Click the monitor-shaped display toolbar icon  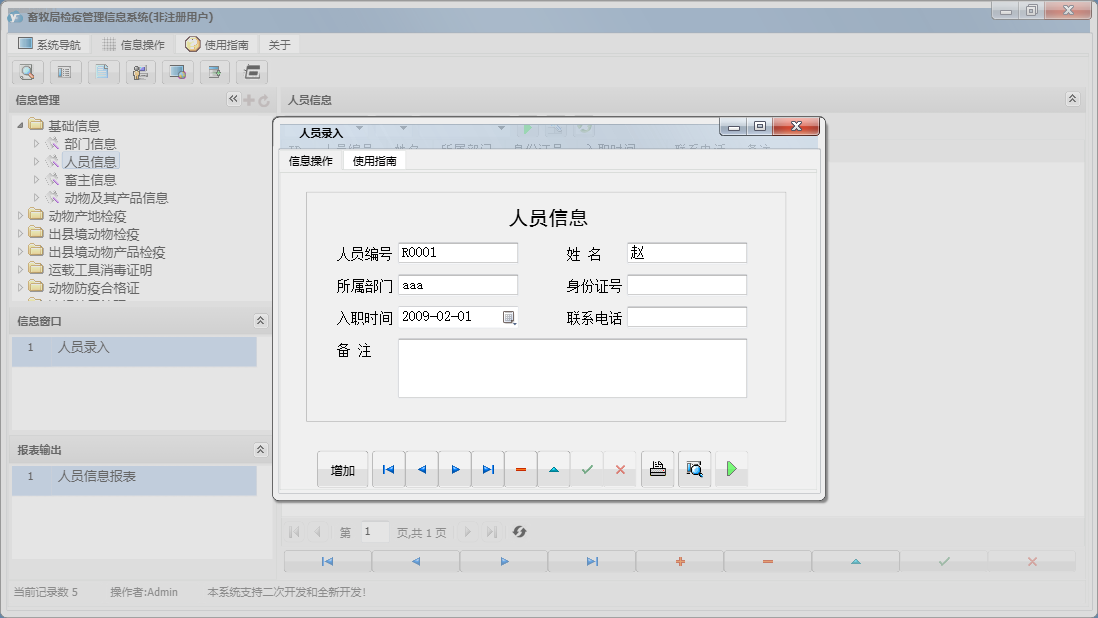coord(177,72)
